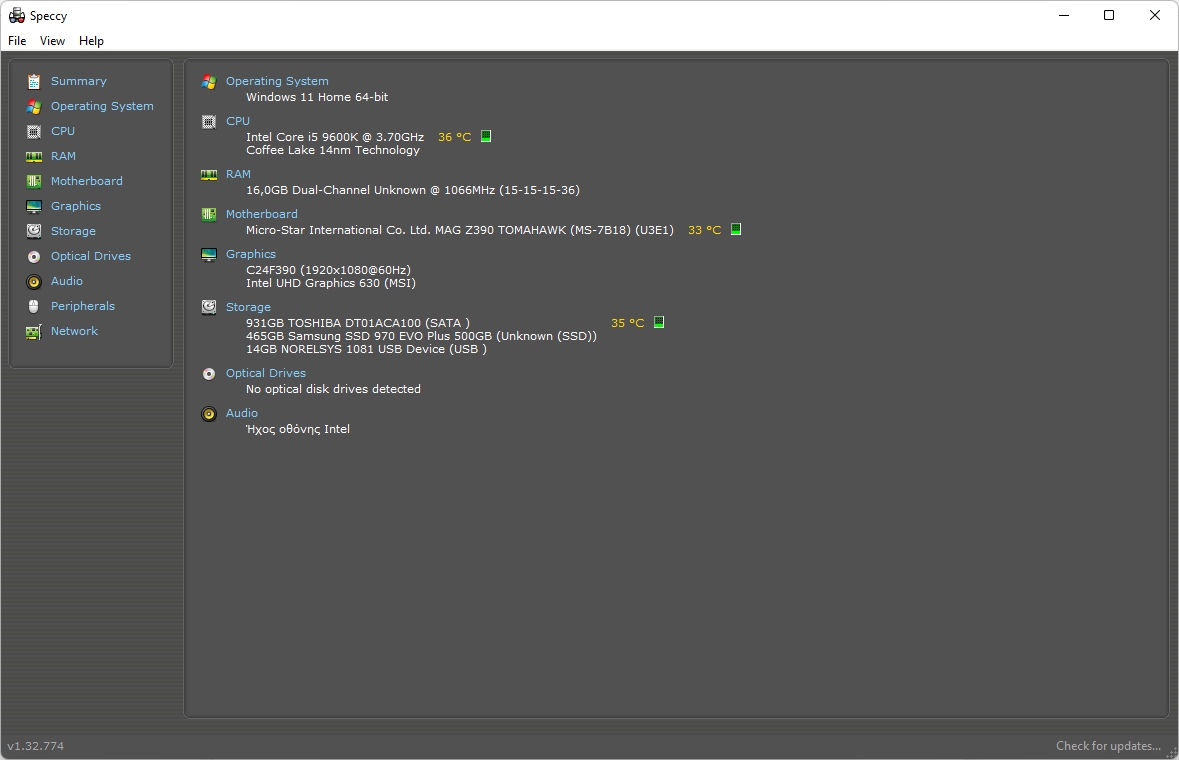The width and height of the screenshot is (1179, 760).
Task: Click the green temperature indicator next to CPU
Action: tap(486, 136)
